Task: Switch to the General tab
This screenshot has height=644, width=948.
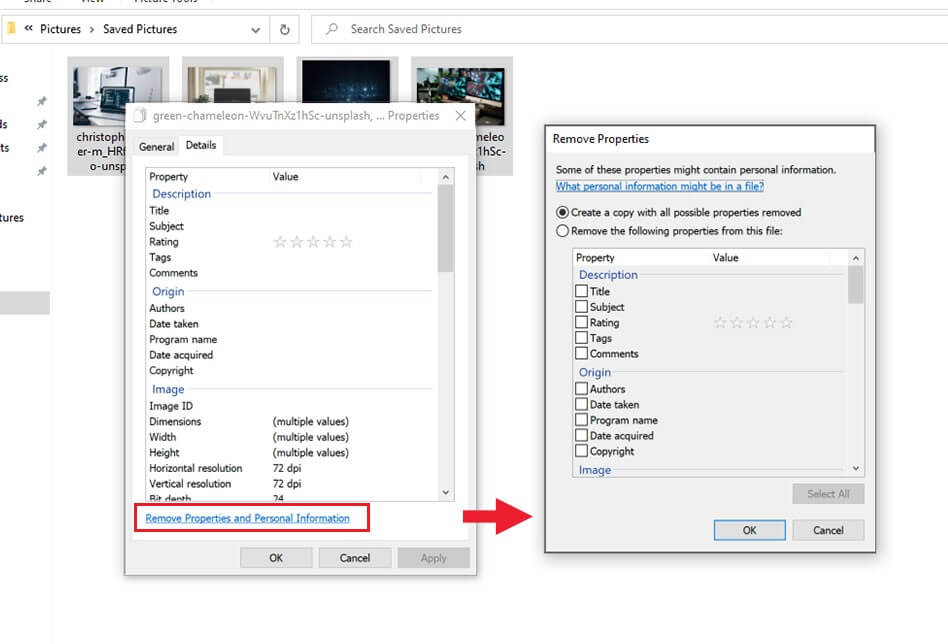Action: pos(156,145)
